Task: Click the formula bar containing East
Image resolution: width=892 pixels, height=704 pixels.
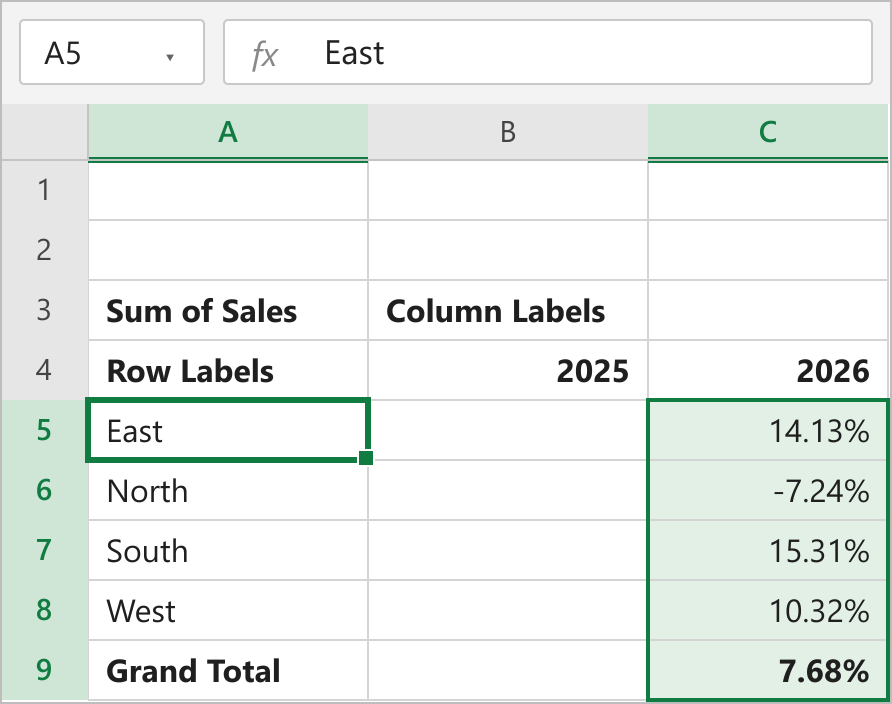Action: [x=548, y=52]
